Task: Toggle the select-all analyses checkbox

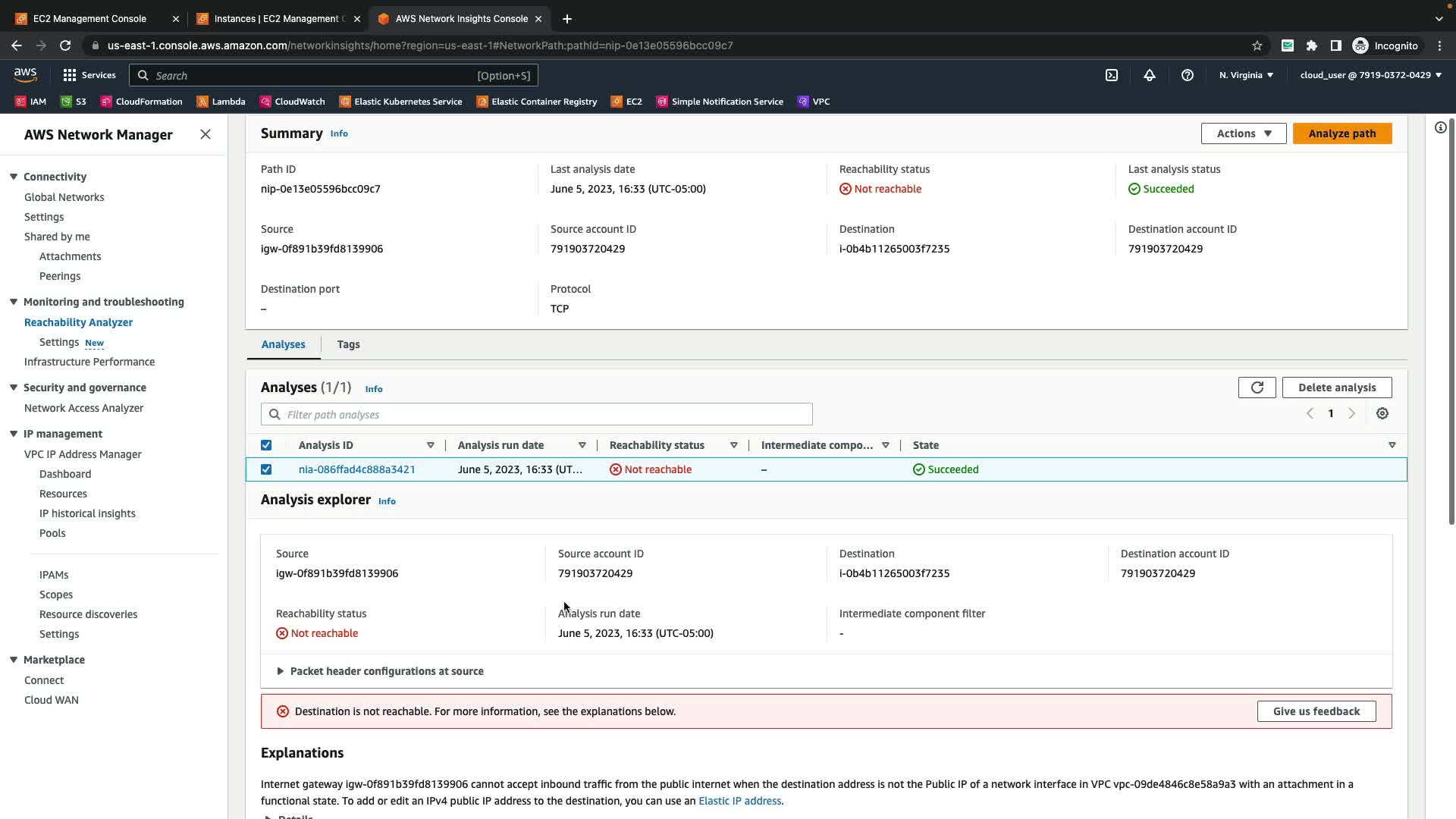Action: coord(266,445)
